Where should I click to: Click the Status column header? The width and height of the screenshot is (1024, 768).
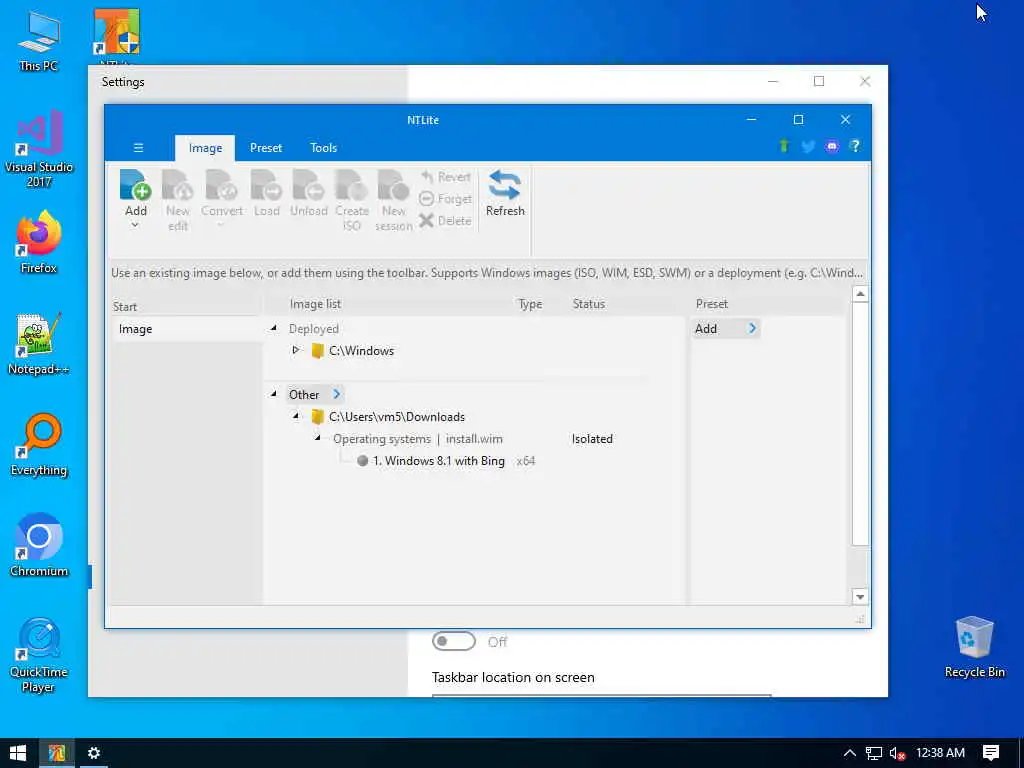click(x=588, y=304)
